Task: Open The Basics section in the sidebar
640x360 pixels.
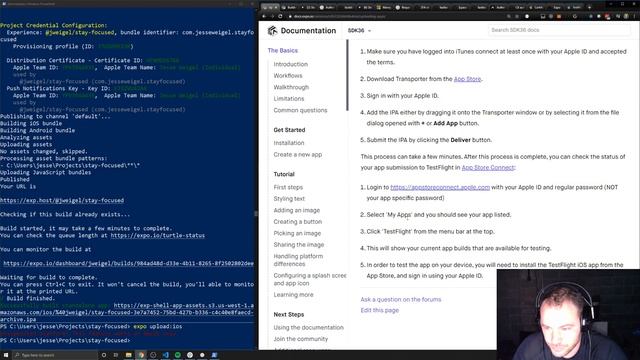Action: point(283,51)
